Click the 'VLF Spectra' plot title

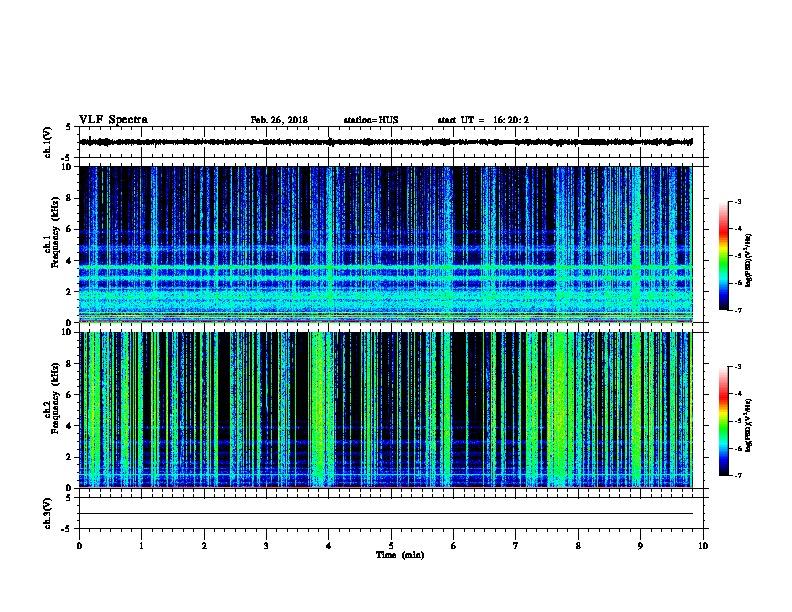tap(113, 120)
